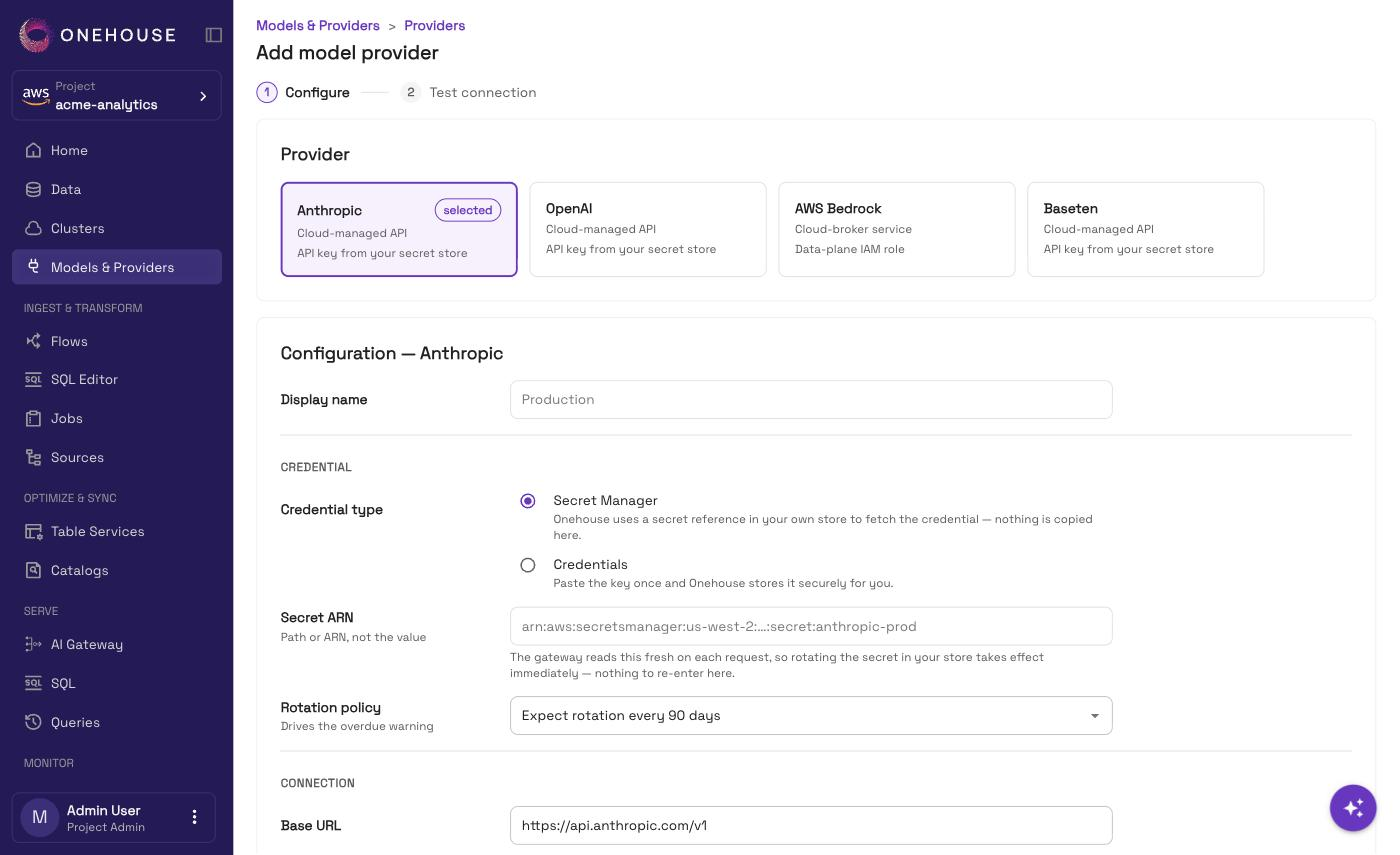Open SQL under the Serve section
The height and width of the screenshot is (855, 1400).
point(117,683)
